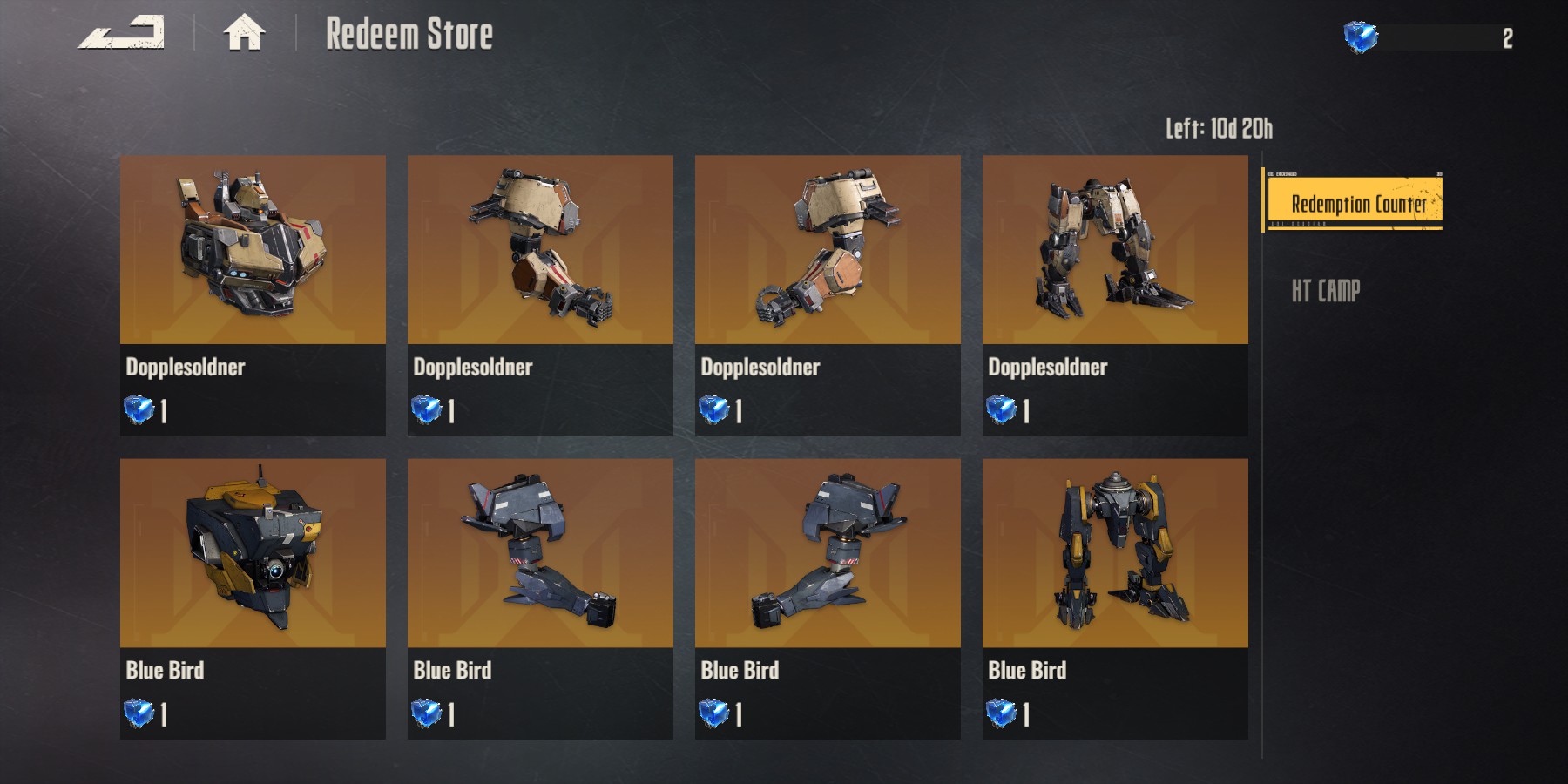Screen dimensions: 1568x784
Task: Choose the Blue Bird head part image
Action: pyautogui.click(x=253, y=553)
